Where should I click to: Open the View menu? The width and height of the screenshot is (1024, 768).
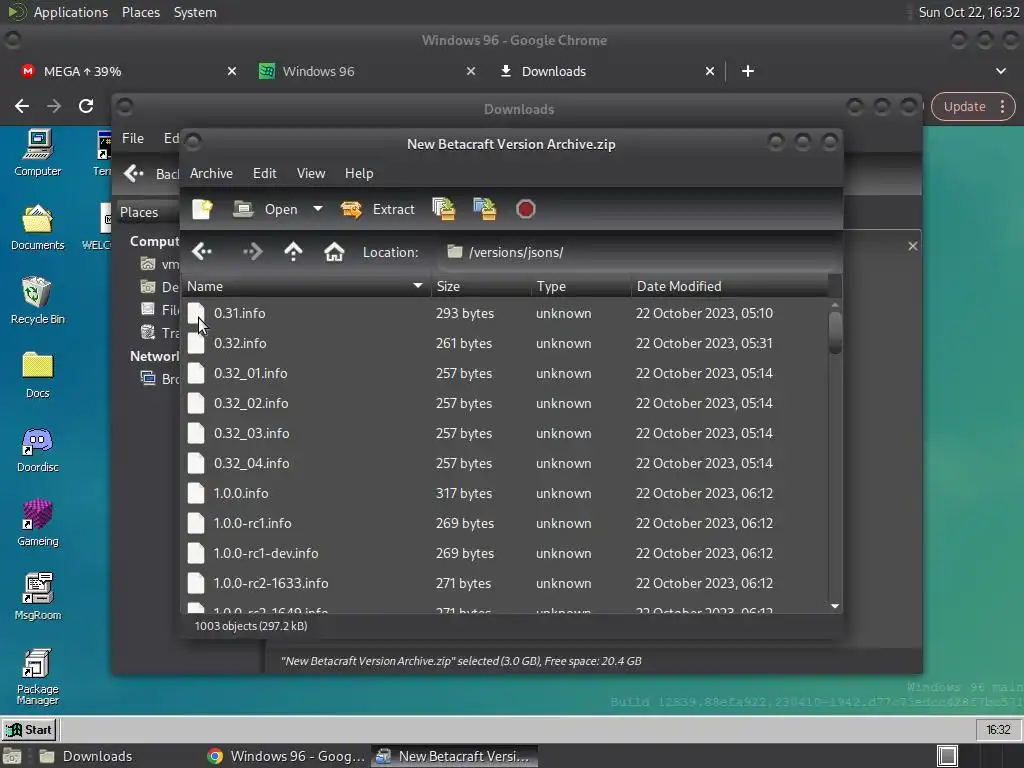[x=311, y=173]
